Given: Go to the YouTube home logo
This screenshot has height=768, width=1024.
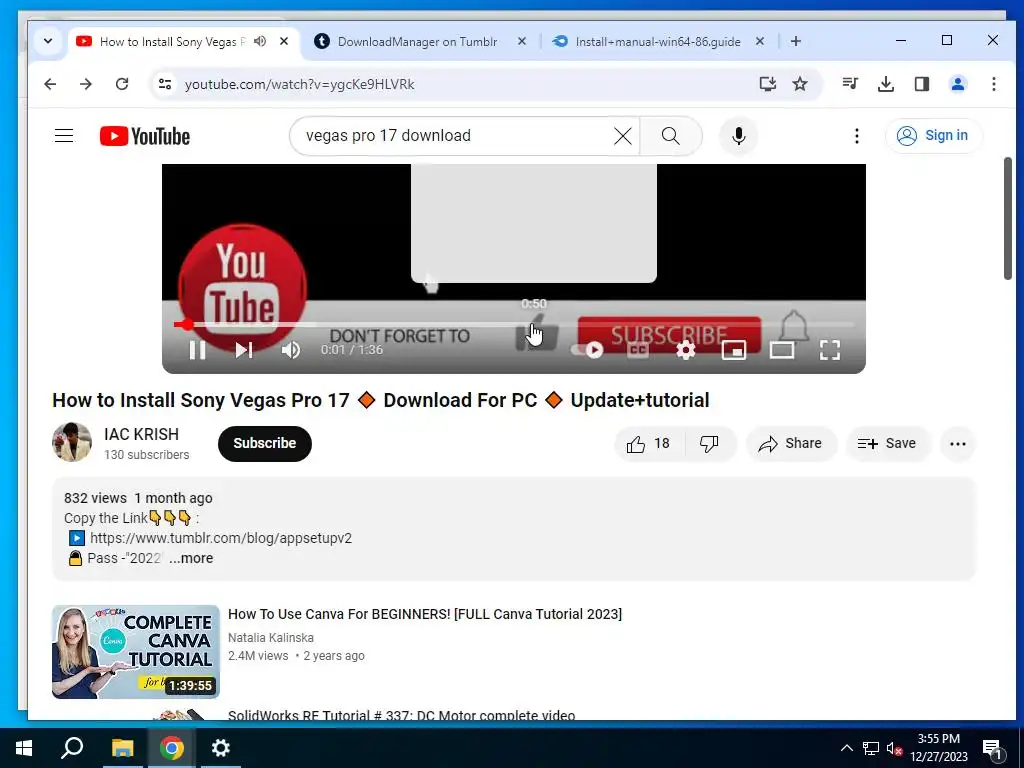Looking at the screenshot, I should point(145,136).
